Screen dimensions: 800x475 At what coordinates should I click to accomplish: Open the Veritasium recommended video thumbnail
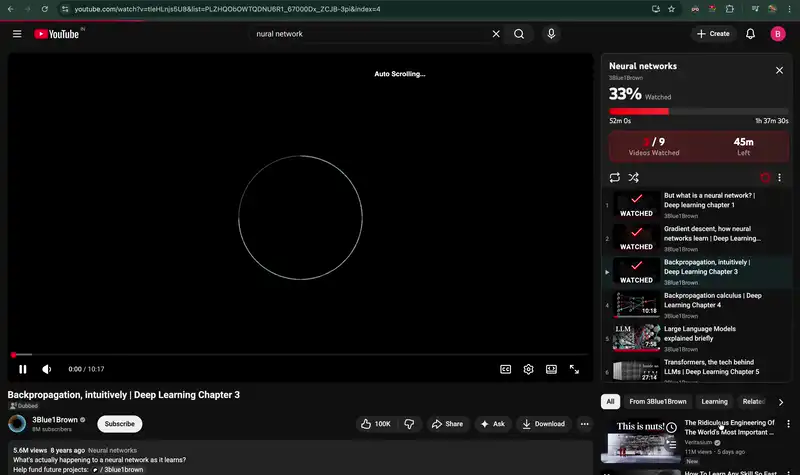click(x=640, y=440)
